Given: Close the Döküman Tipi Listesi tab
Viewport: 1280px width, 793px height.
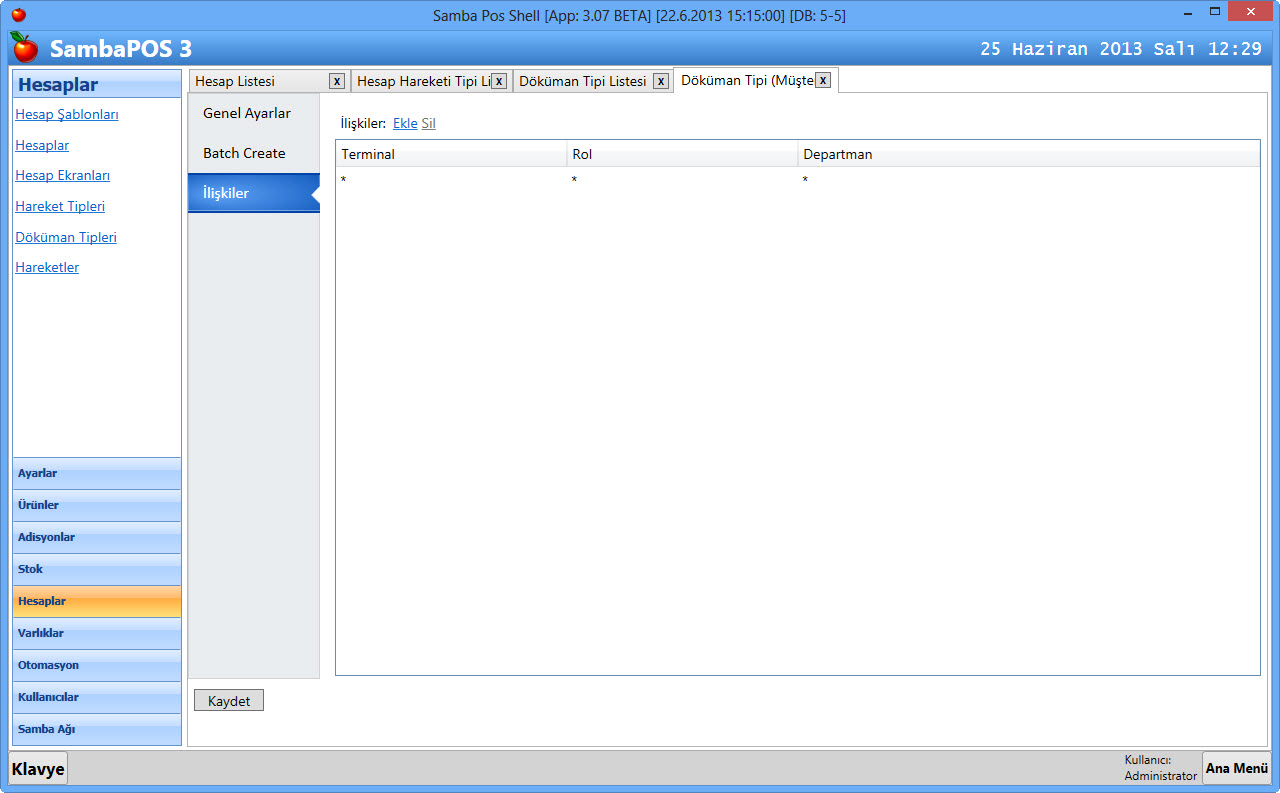Looking at the screenshot, I should click(661, 81).
